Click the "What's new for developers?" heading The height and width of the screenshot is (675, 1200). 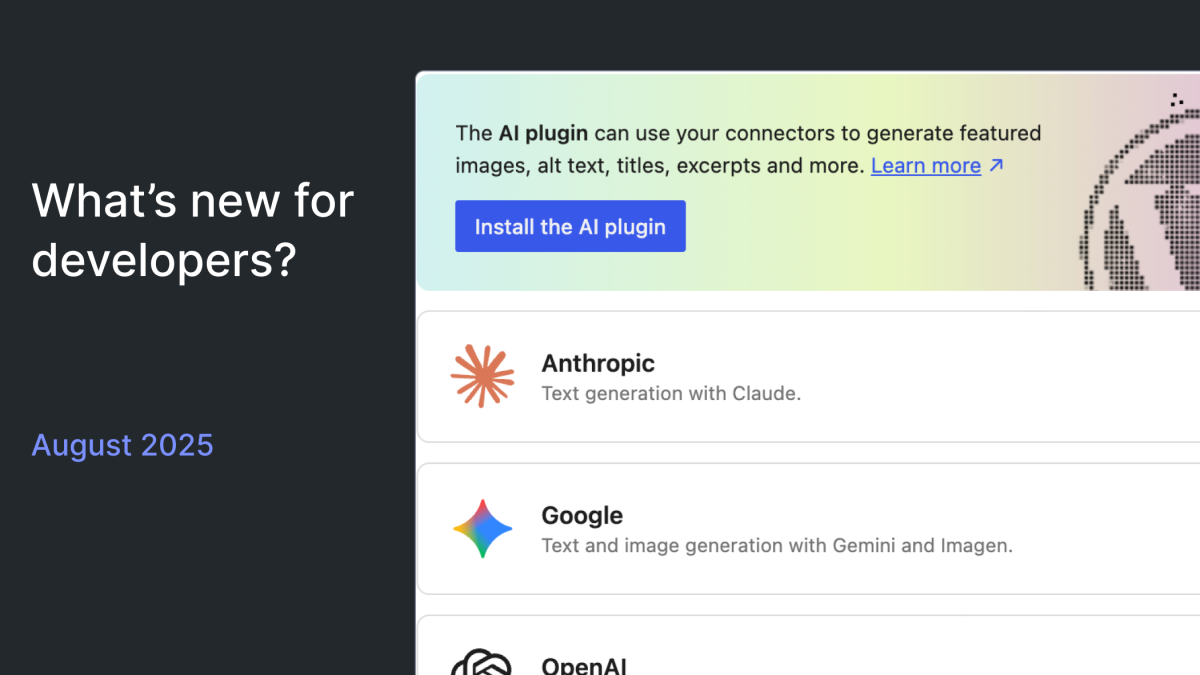[x=193, y=229]
